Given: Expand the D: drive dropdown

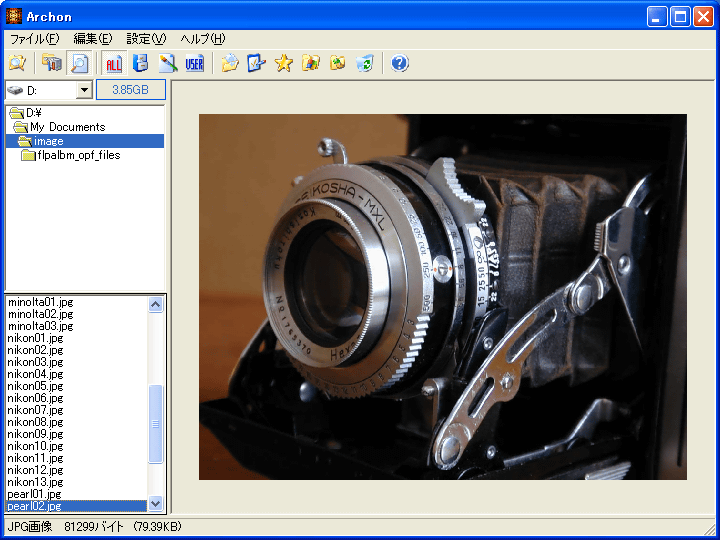Looking at the screenshot, I should coord(84,90).
